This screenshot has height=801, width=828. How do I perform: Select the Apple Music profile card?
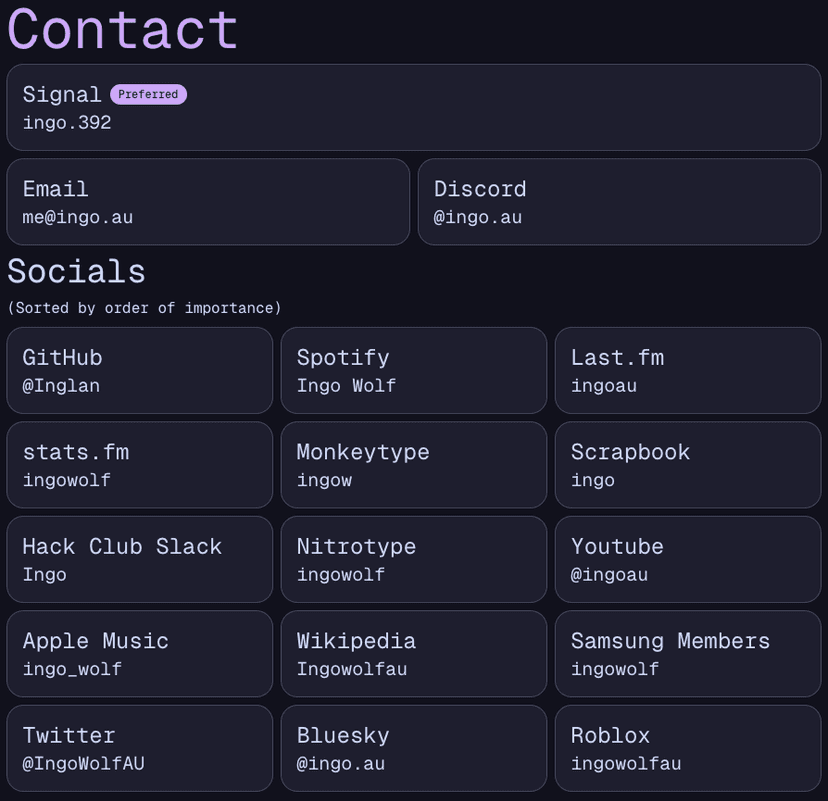pos(140,654)
